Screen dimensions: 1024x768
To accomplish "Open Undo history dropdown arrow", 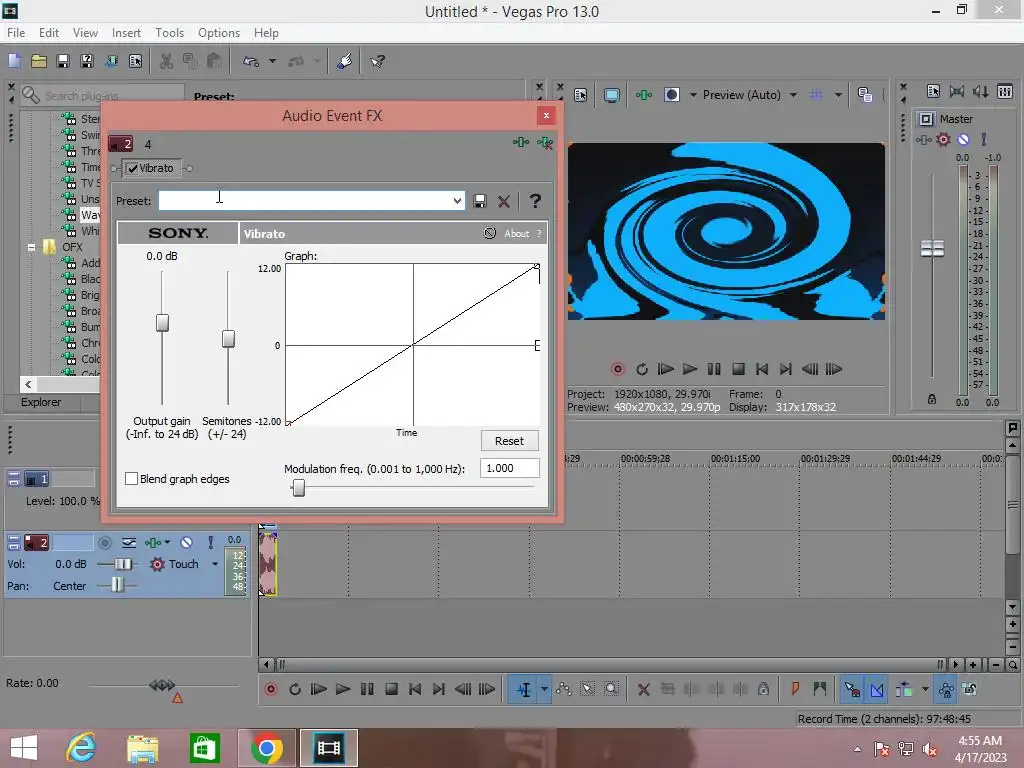I will pyautogui.click(x=272, y=61).
